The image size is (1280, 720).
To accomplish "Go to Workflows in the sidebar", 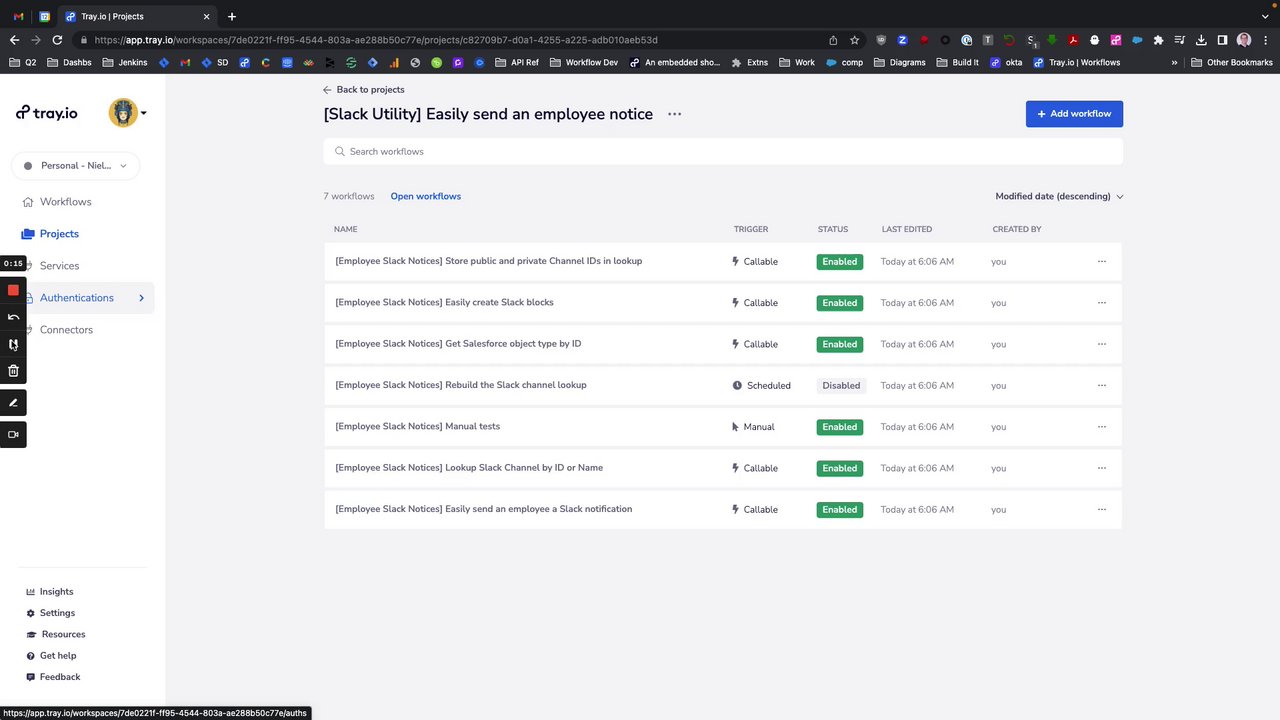I will tap(65, 202).
